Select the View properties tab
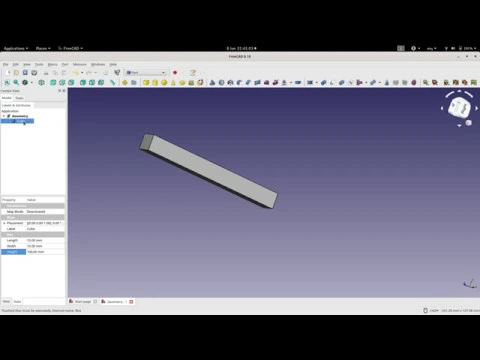This screenshot has height=360, width=480. click(6, 302)
